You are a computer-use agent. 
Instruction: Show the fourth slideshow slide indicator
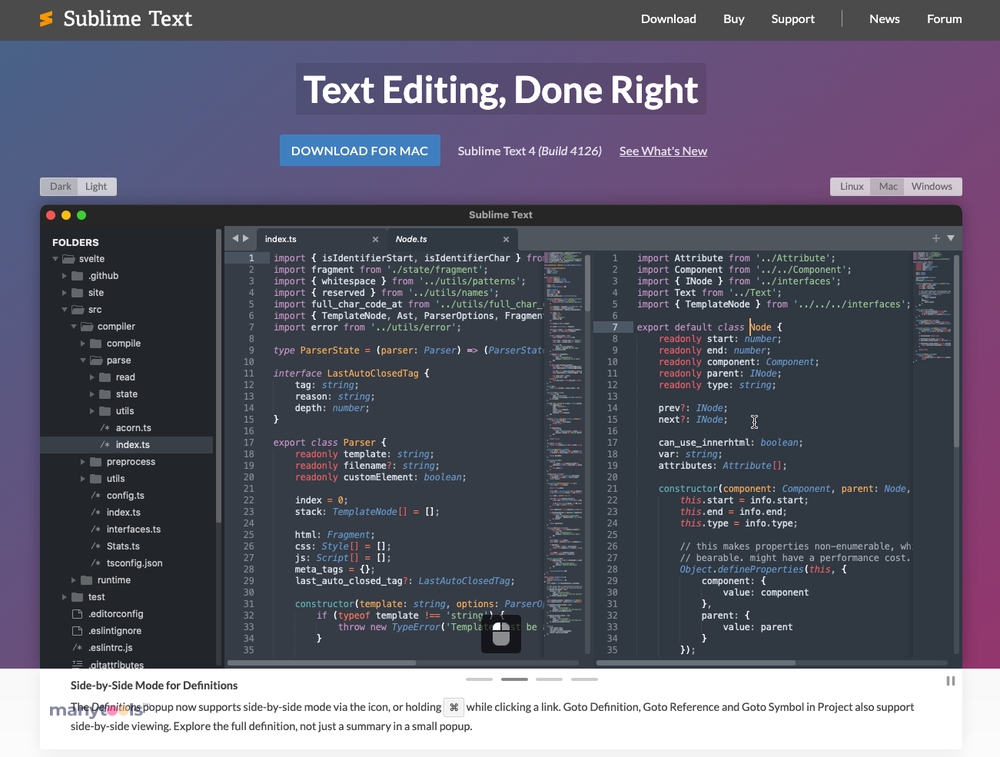coord(584,679)
